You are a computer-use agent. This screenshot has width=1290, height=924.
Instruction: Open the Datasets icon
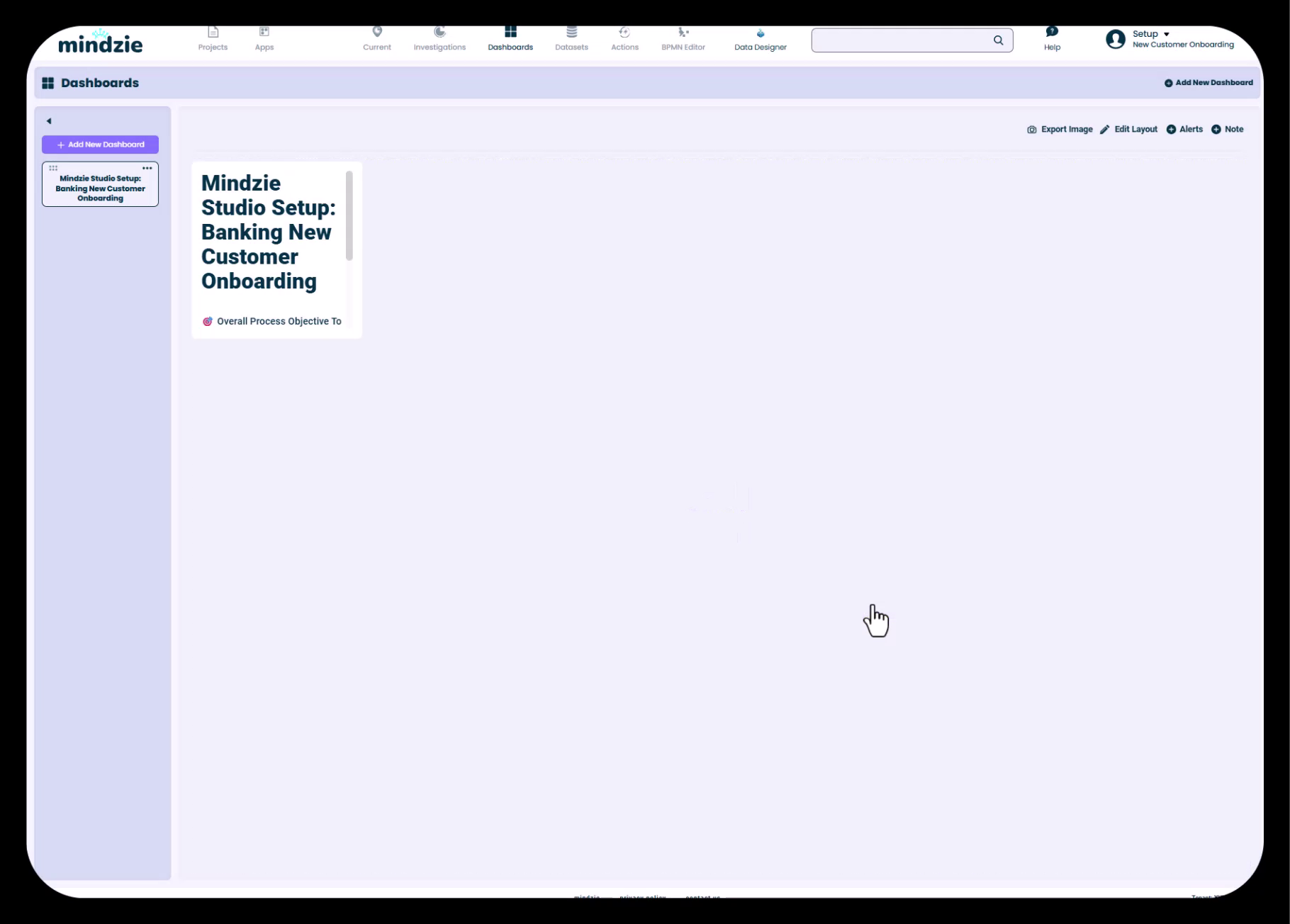point(571,33)
